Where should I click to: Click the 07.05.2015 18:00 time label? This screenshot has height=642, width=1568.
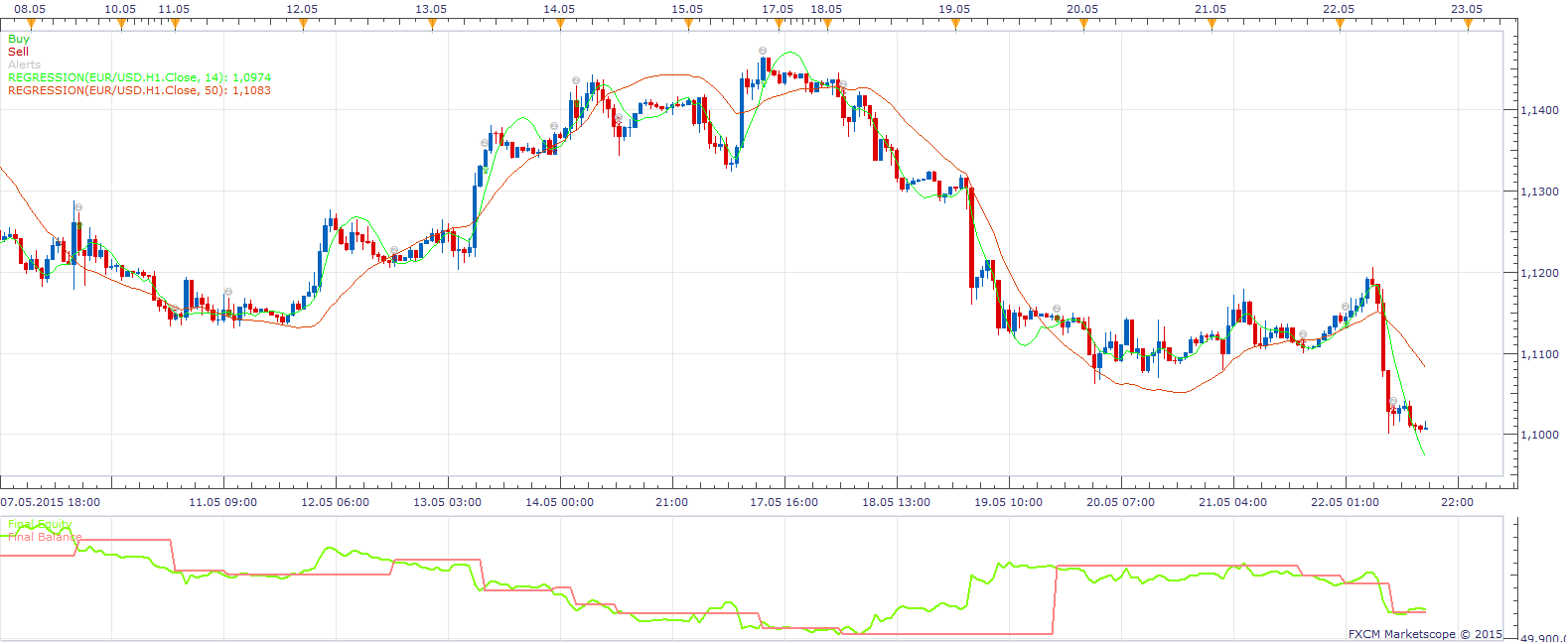[x=50, y=502]
